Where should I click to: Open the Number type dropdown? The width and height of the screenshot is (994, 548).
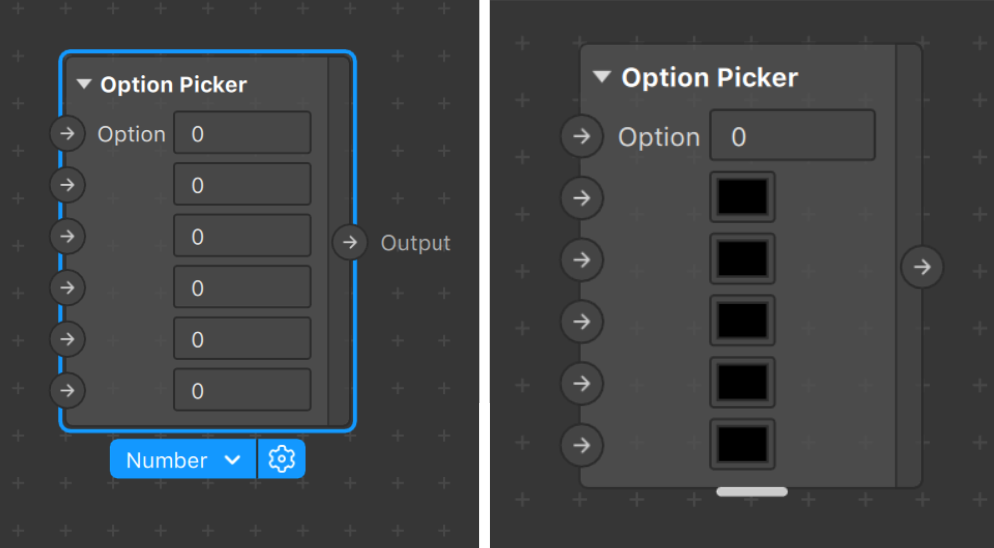point(183,459)
